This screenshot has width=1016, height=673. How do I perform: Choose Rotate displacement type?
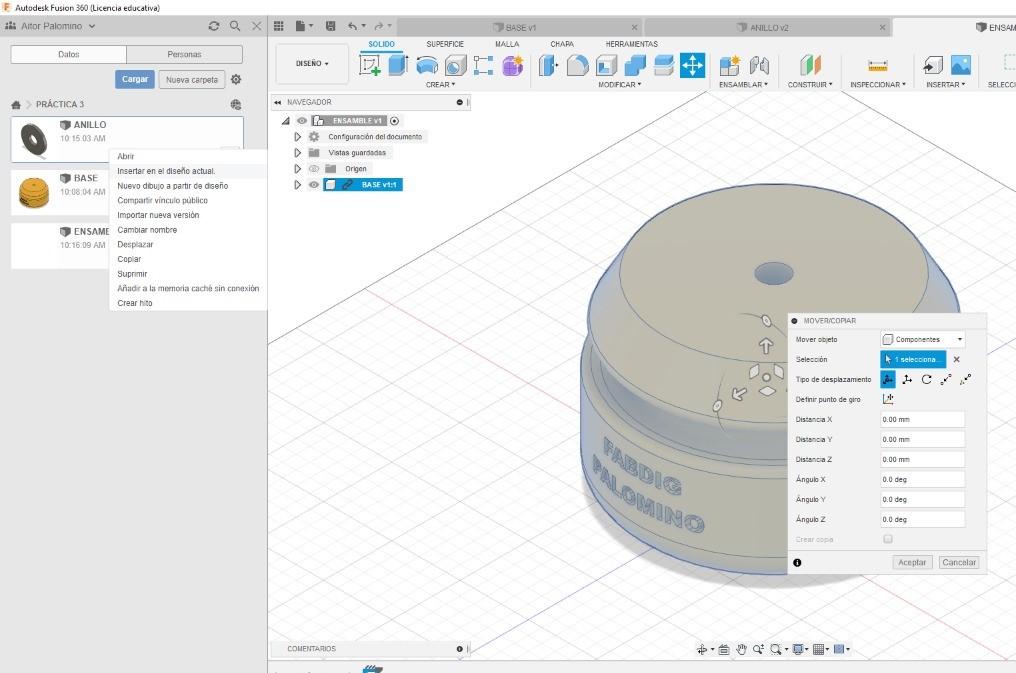coord(927,380)
